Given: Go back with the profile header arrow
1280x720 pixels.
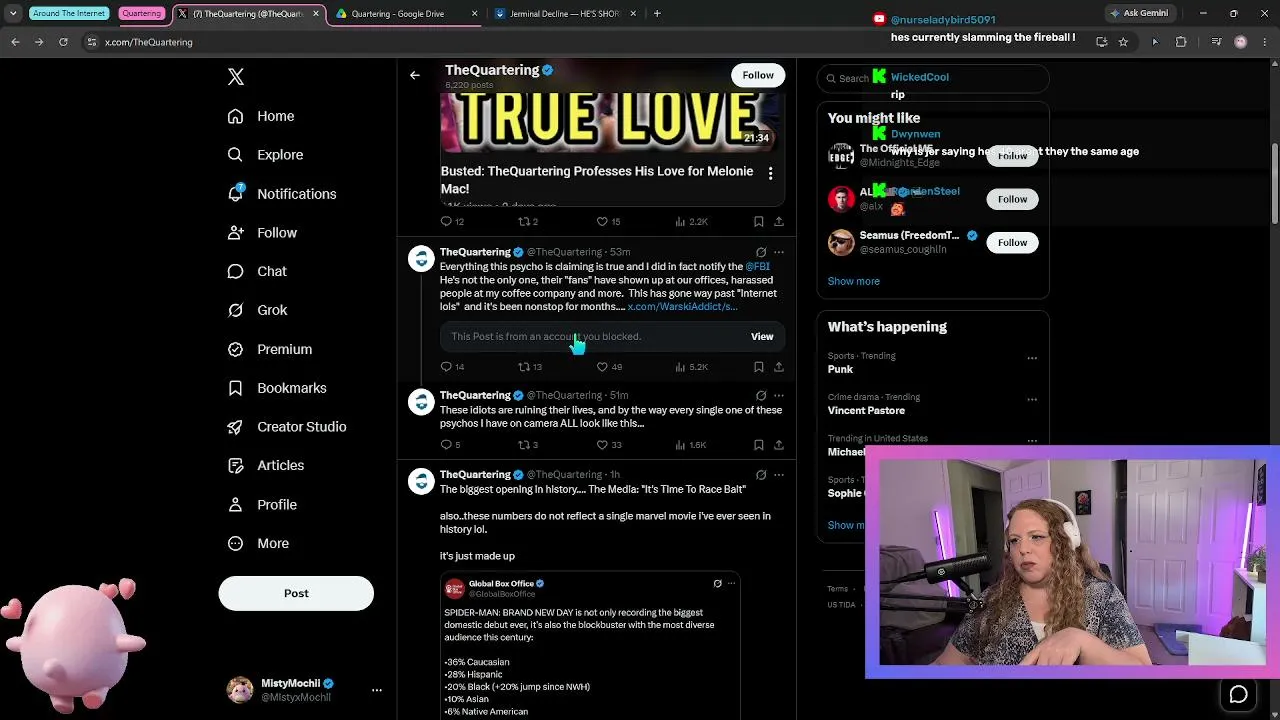Looking at the screenshot, I should pyautogui.click(x=415, y=75).
